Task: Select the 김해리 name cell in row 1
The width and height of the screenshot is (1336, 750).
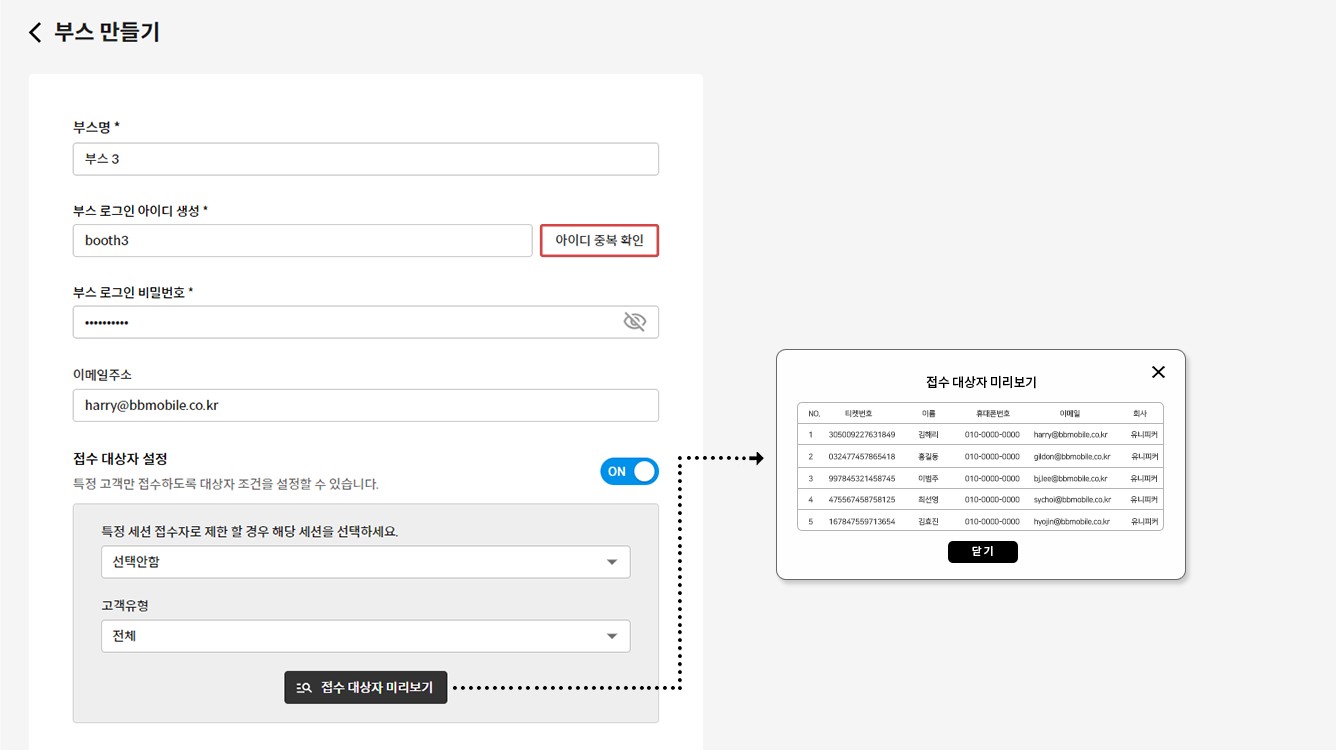Action: coord(928,435)
